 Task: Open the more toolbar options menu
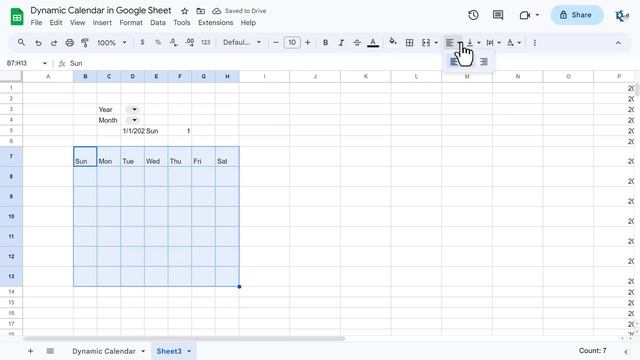tap(535, 42)
